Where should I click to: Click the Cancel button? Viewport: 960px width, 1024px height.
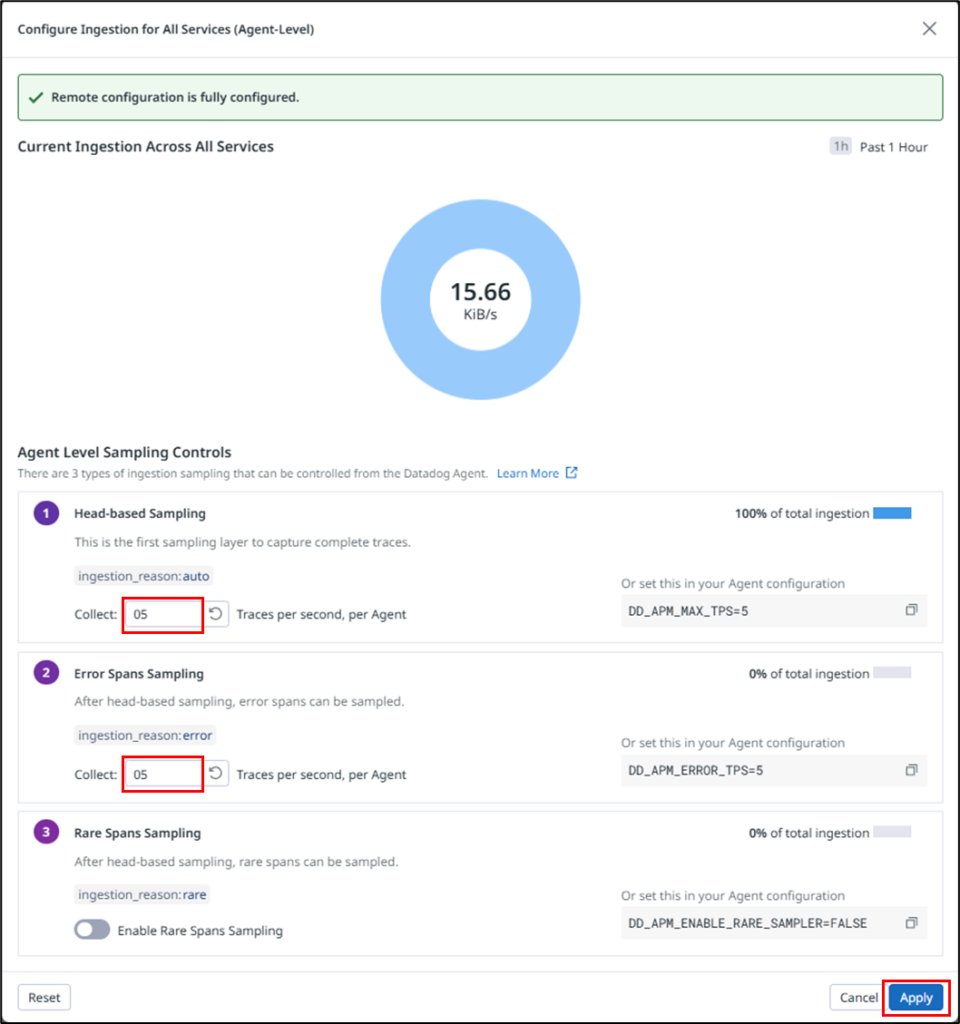858,997
